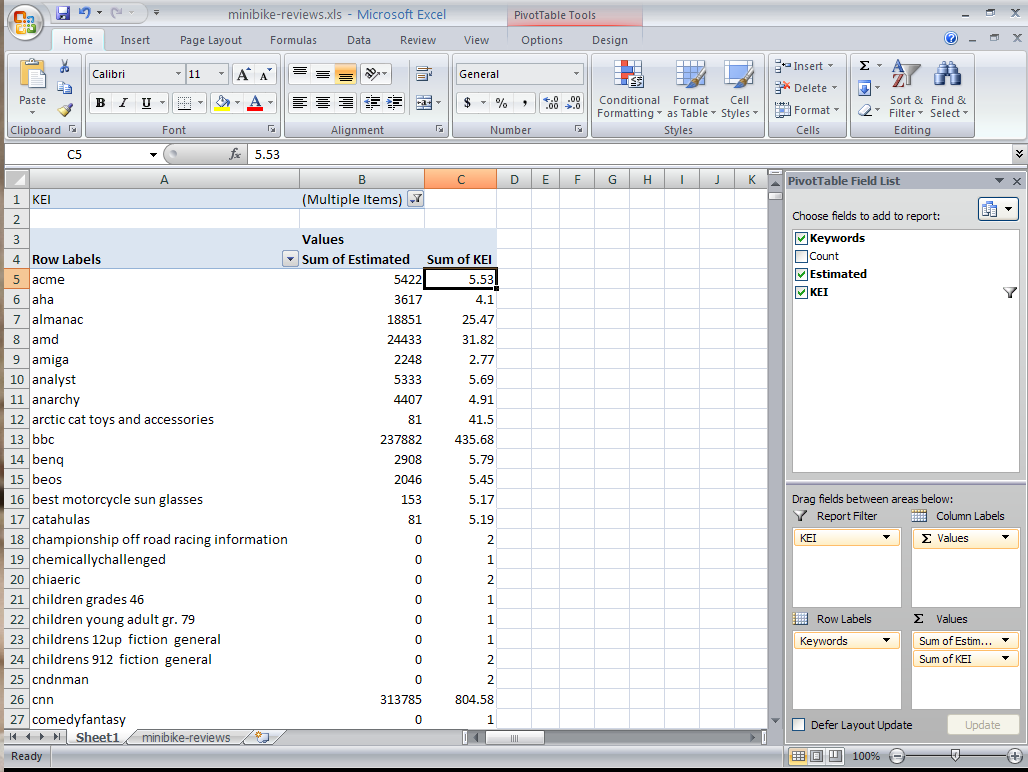1028x772 pixels.
Task: Click the zoom slider at the bottom right
Action: point(956,756)
